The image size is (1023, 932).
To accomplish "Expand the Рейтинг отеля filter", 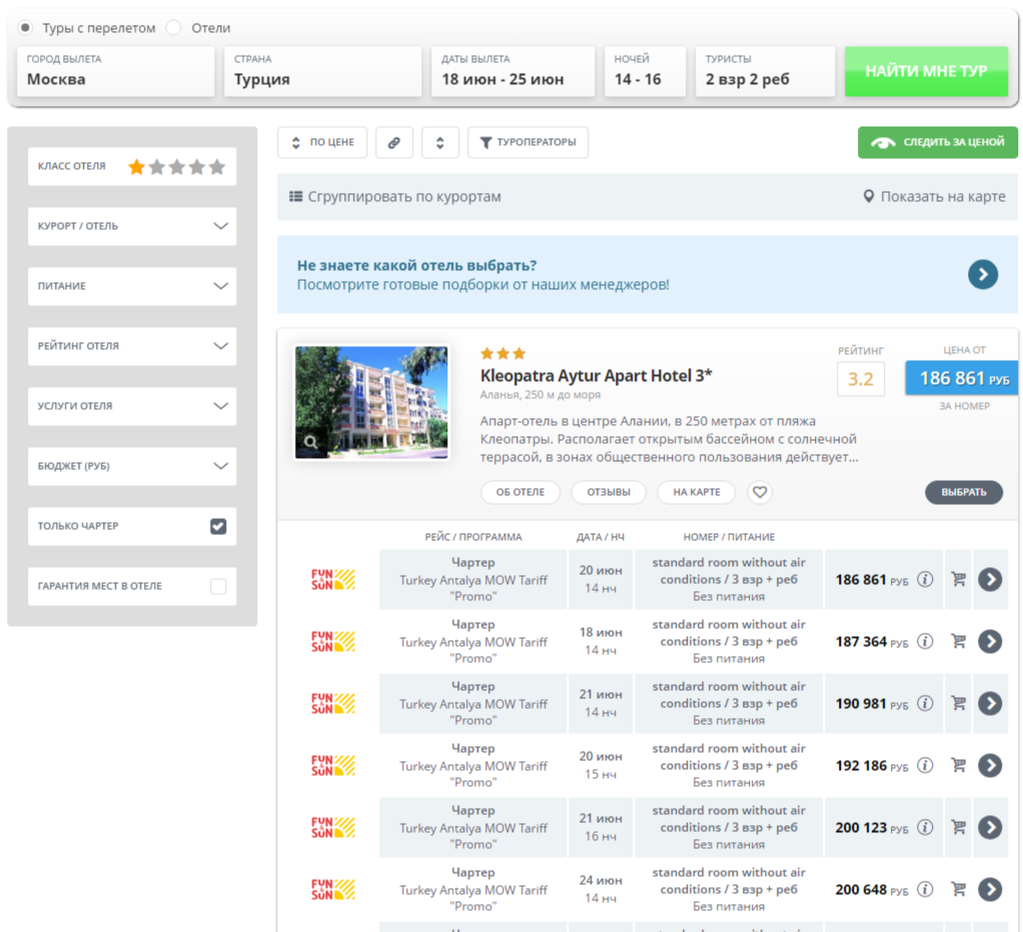I will coord(132,346).
